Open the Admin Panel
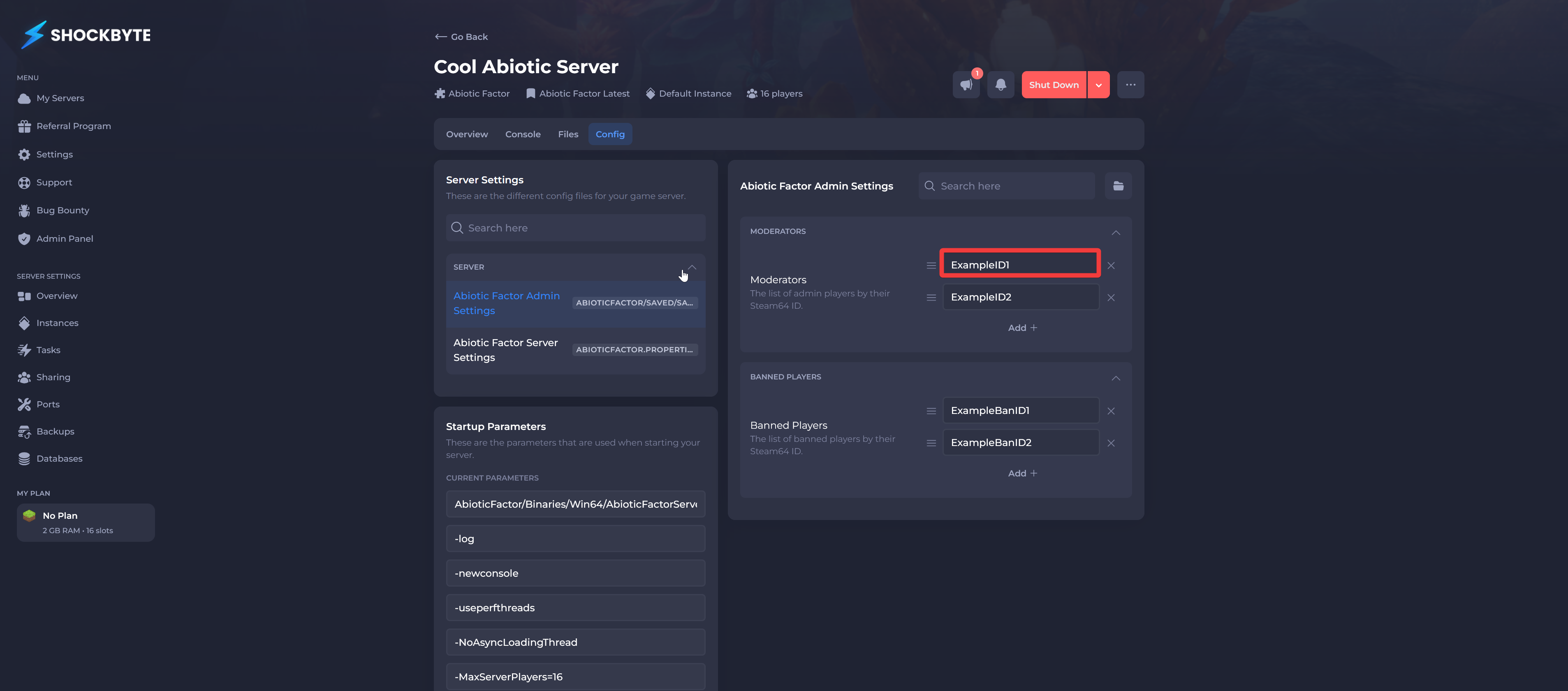The height and width of the screenshot is (691, 1568). click(x=56, y=238)
